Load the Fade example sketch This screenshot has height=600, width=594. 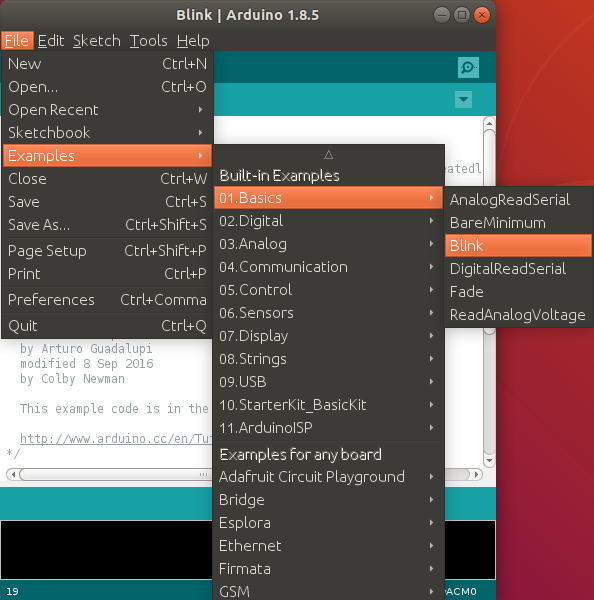(519, 292)
